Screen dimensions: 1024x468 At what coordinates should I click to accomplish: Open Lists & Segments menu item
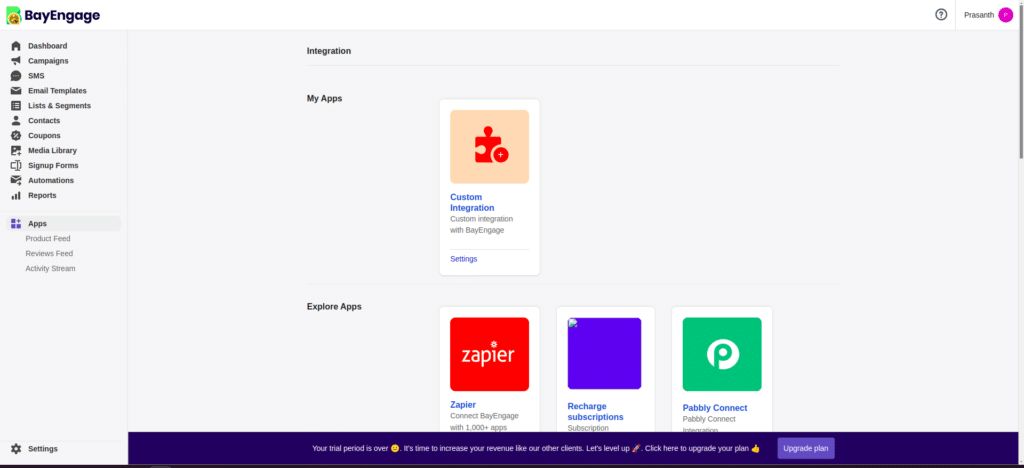click(59, 106)
